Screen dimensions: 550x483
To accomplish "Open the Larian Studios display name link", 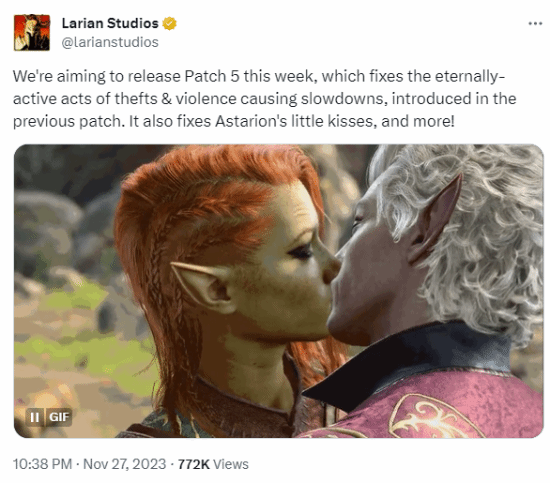I will 110,24.
